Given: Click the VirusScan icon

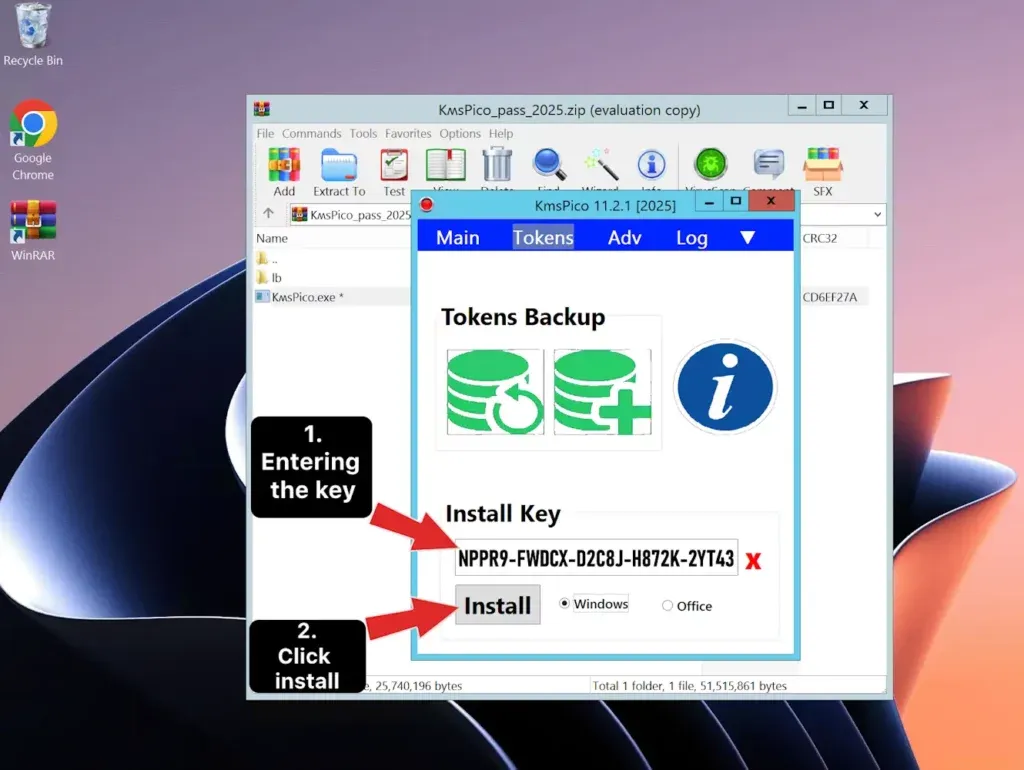Looking at the screenshot, I should coord(709,166).
